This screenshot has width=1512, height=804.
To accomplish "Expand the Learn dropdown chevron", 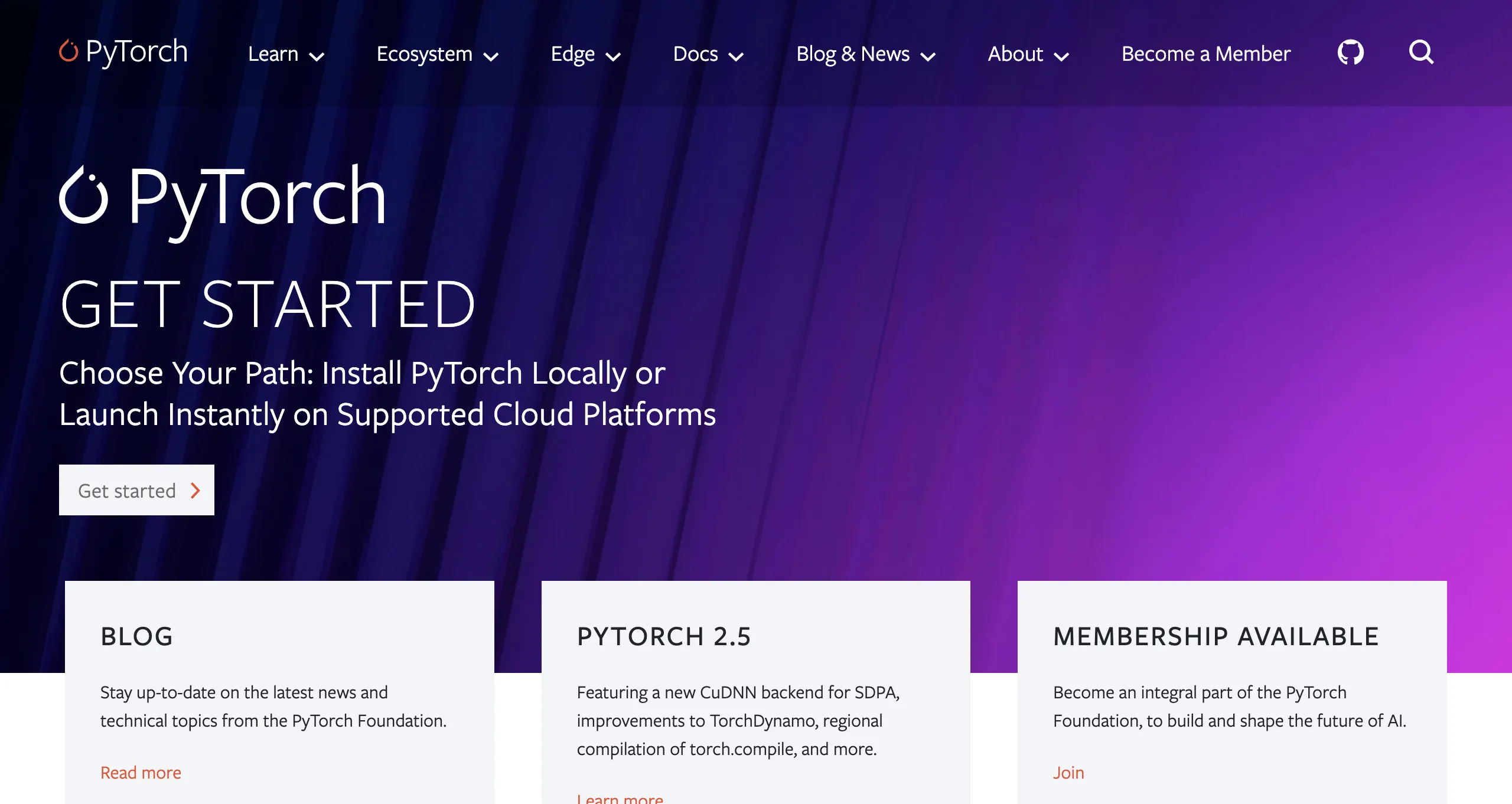I will [x=317, y=57].
